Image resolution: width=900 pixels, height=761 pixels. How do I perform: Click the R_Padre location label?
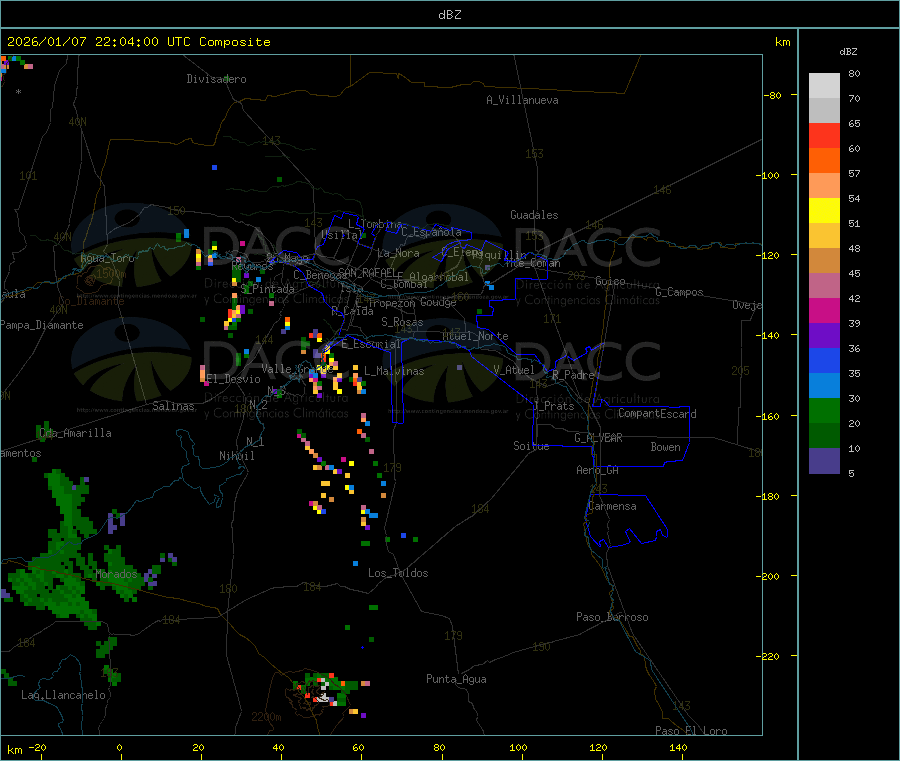(573, 375)
